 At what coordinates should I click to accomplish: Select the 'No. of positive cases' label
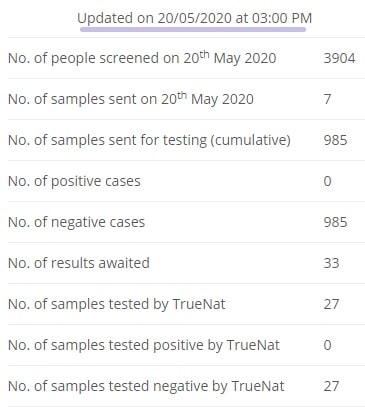pyautogui.click(x=74, y=181)
